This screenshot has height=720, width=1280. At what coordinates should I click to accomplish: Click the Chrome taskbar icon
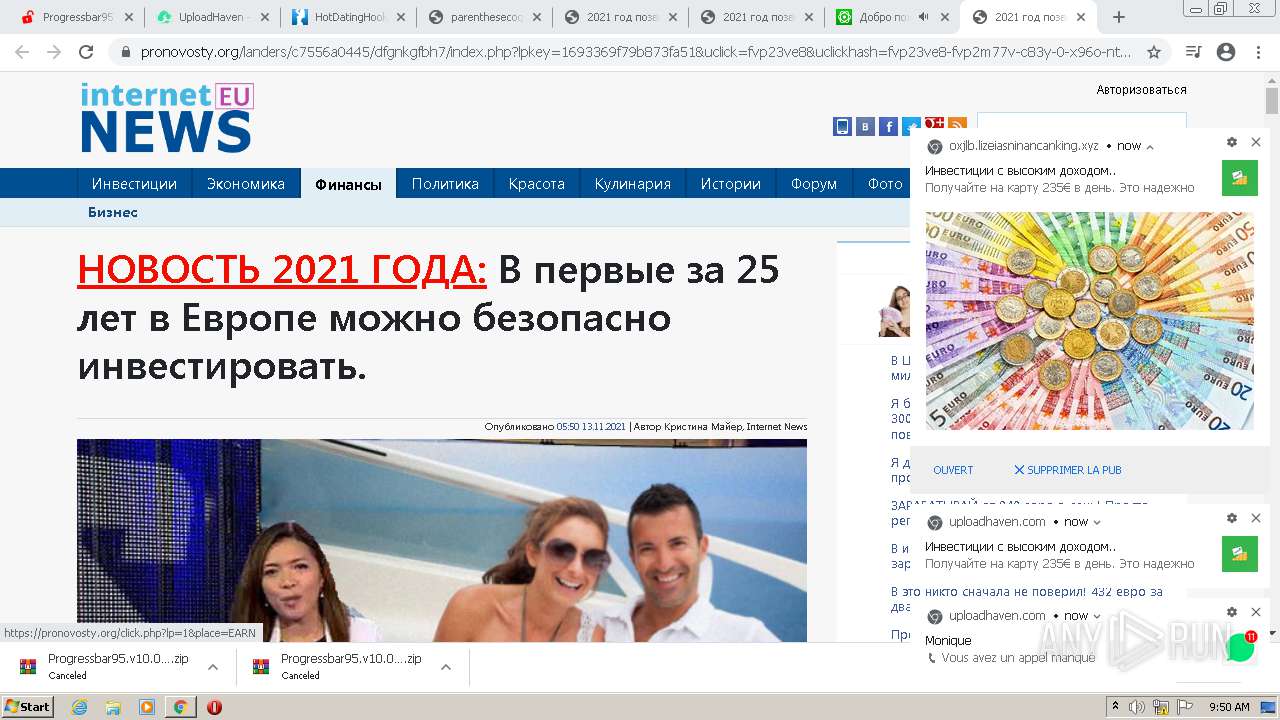coord(180,707)
